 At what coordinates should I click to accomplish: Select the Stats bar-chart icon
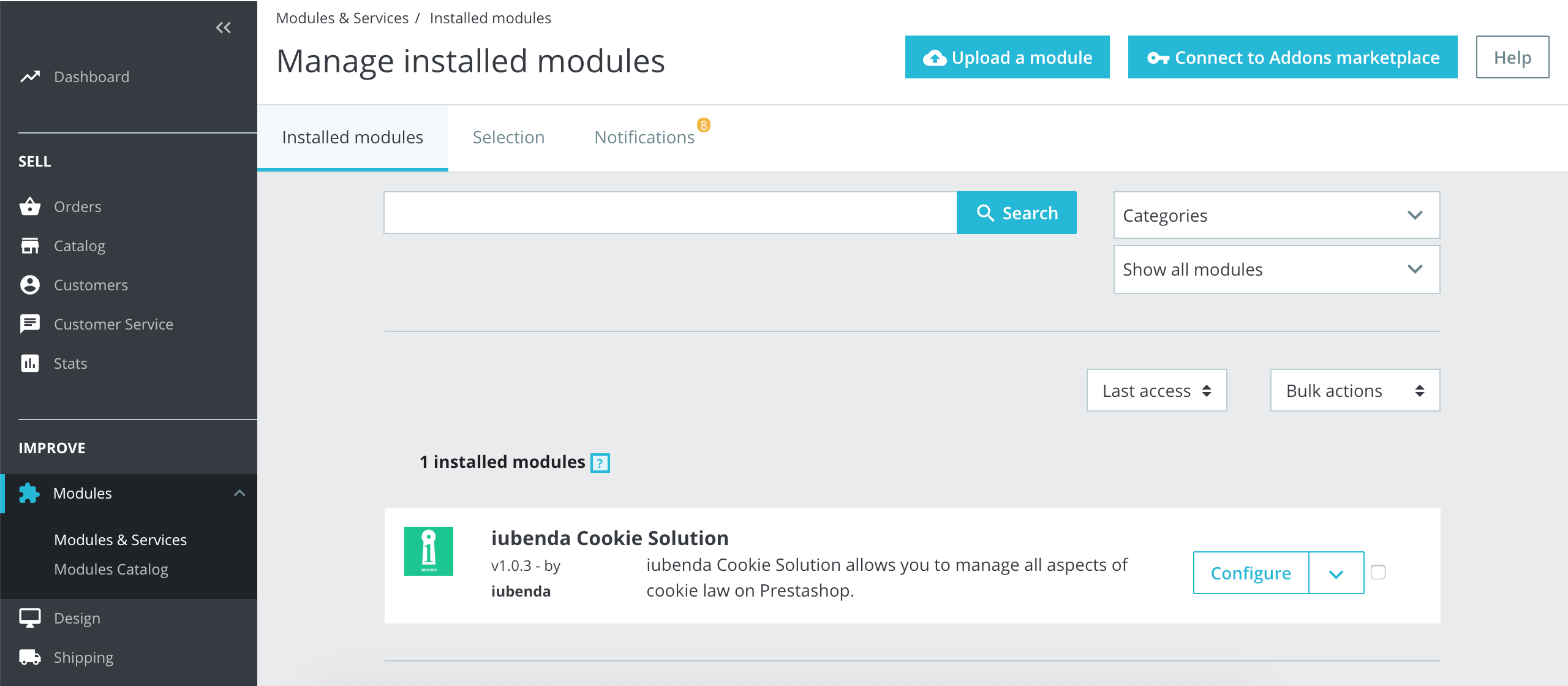click(30, 363)
